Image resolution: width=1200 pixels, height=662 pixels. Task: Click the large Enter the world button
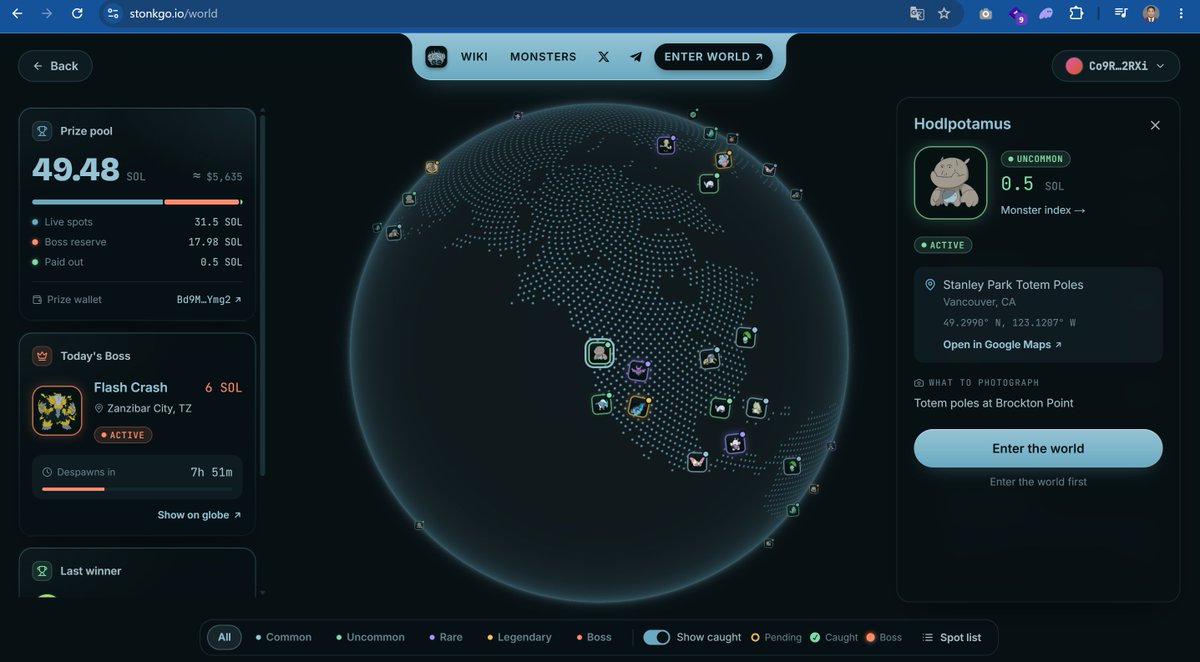(x=1038, y=448)
